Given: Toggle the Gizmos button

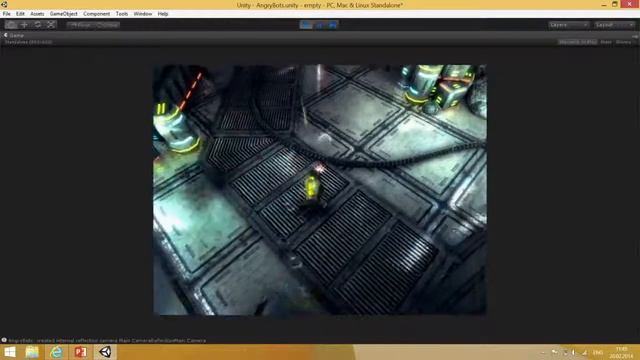Looking at the screenshot, I should (624, 42).
